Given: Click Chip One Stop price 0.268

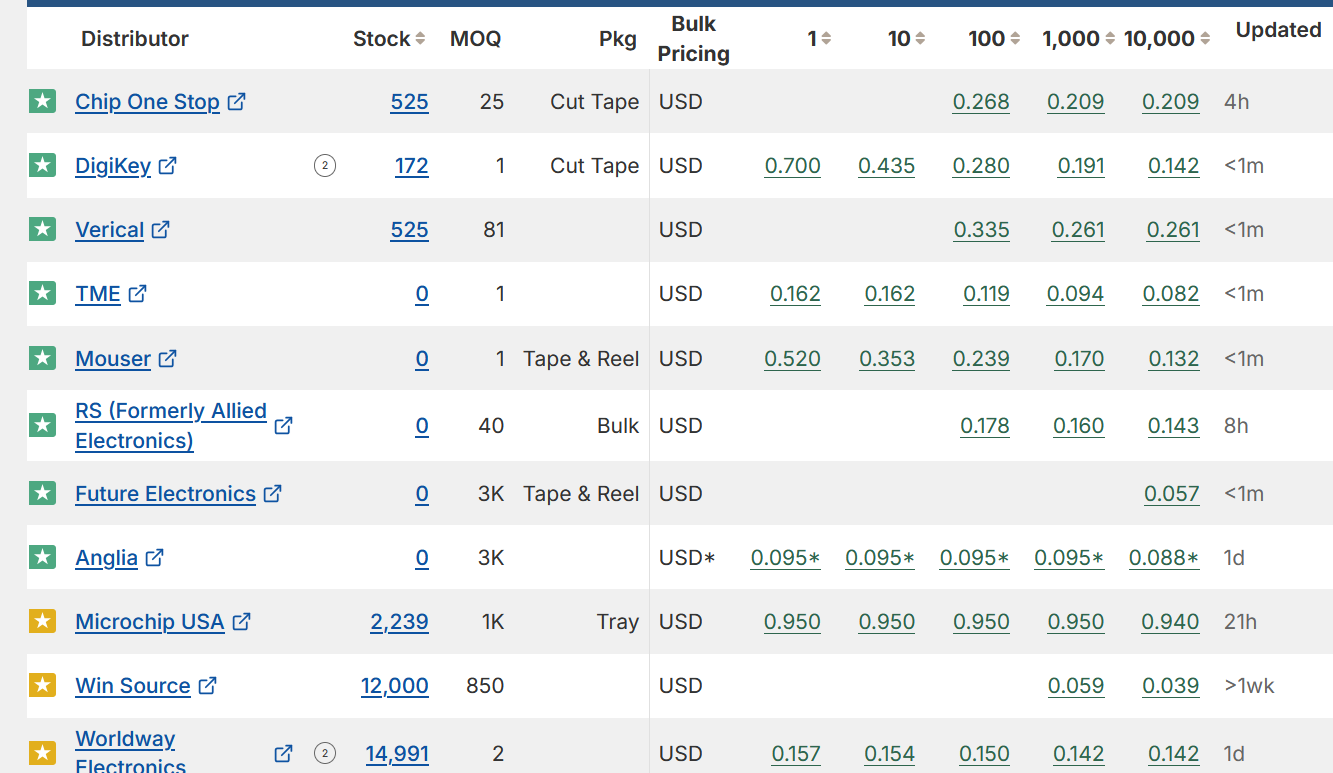Looking at the screenshot, I should pyautogui.click(x=981, y=102).
